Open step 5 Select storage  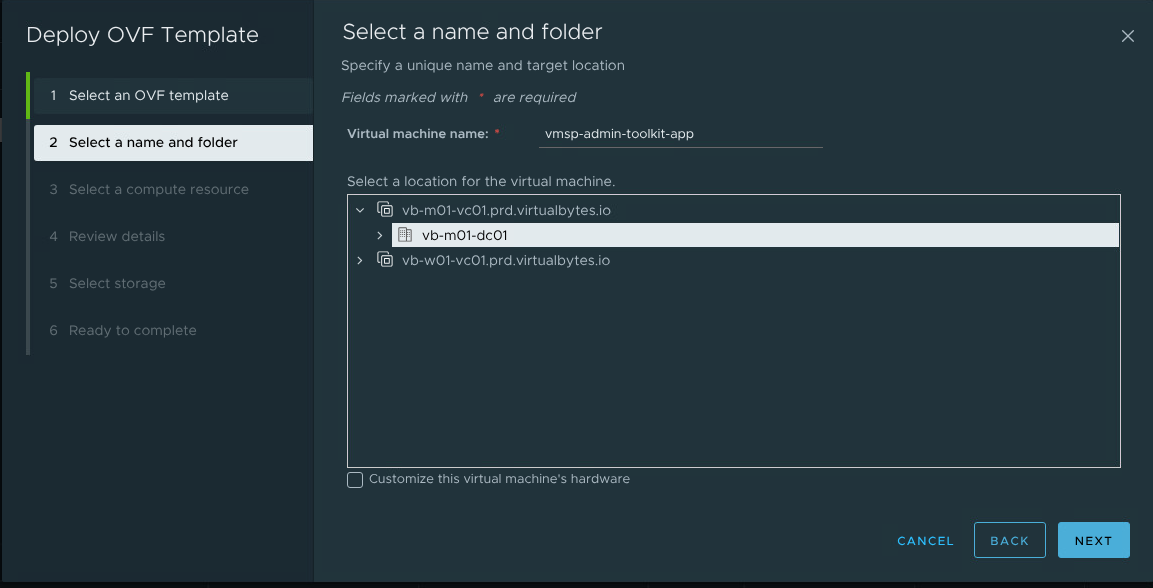(x=174, y=284)
